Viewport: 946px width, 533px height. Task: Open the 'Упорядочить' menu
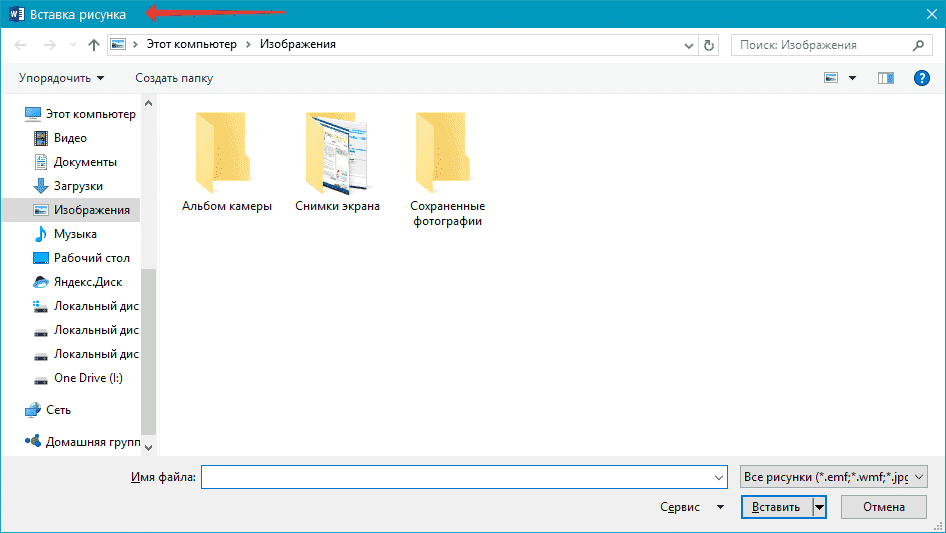[x=61, y=78]
